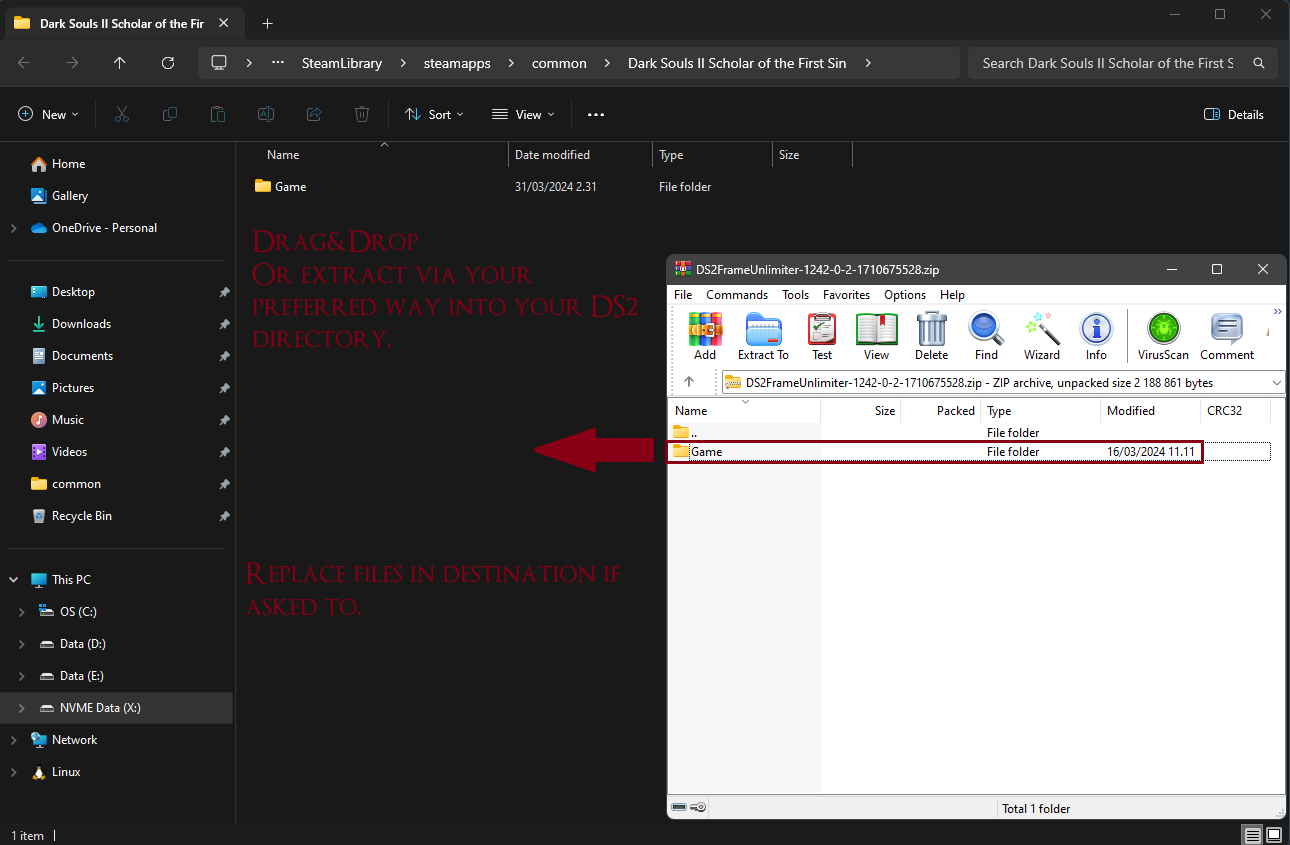Open the WinRAR Tools menu

[x=796, y=295]
